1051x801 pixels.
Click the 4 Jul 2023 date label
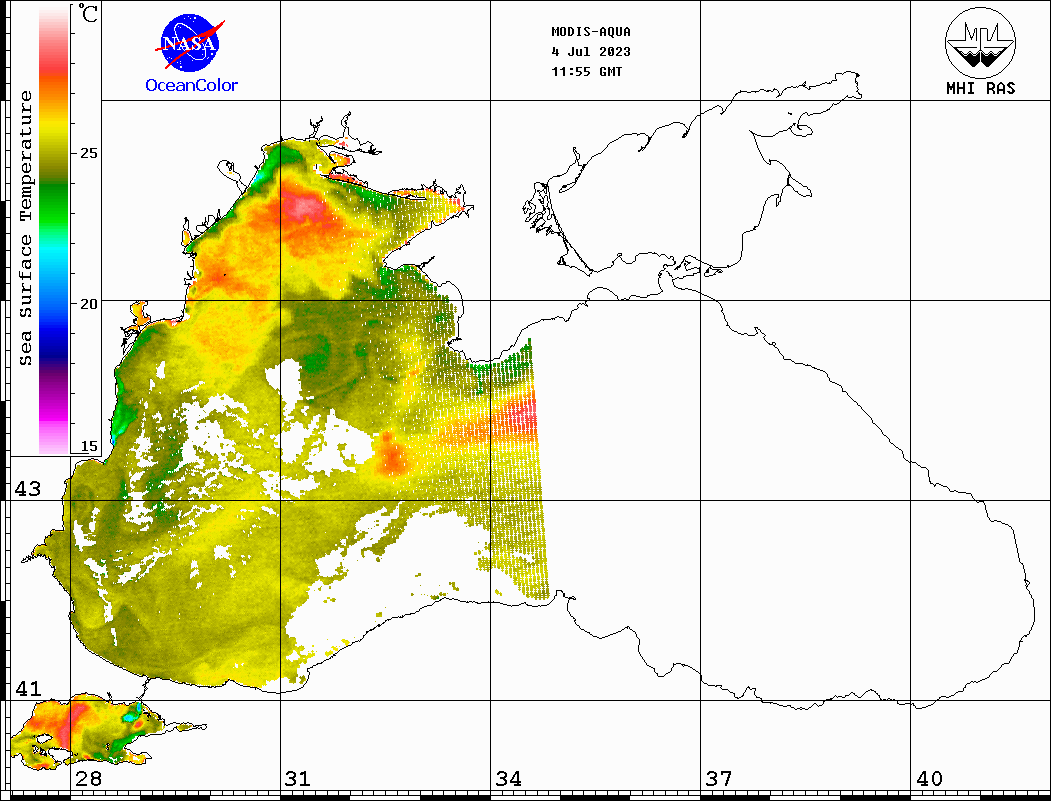pyautogui.click(x=591, y=52)
